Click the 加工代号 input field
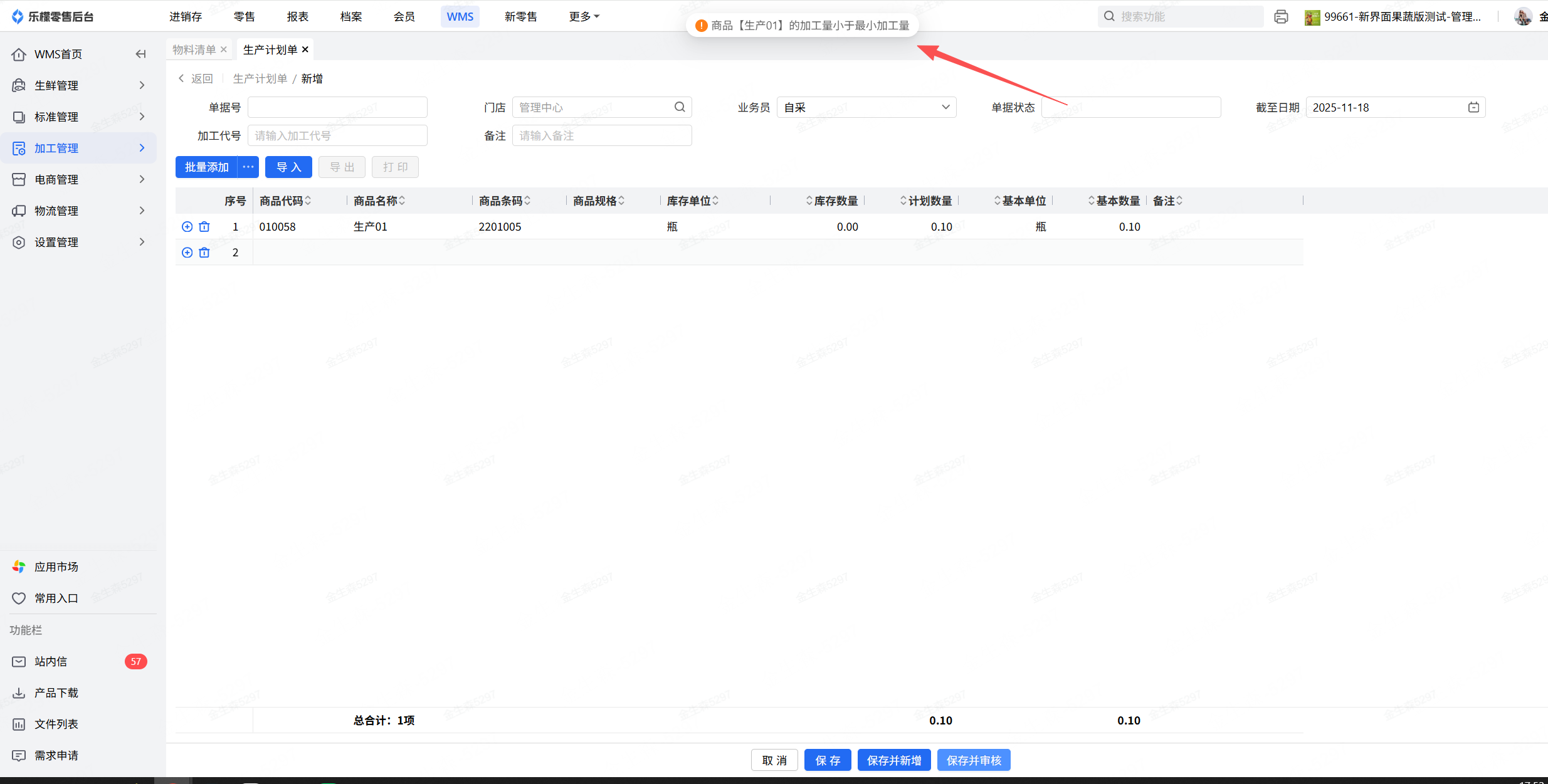This screenshot has height=784, width=1548. coord(337,135)
